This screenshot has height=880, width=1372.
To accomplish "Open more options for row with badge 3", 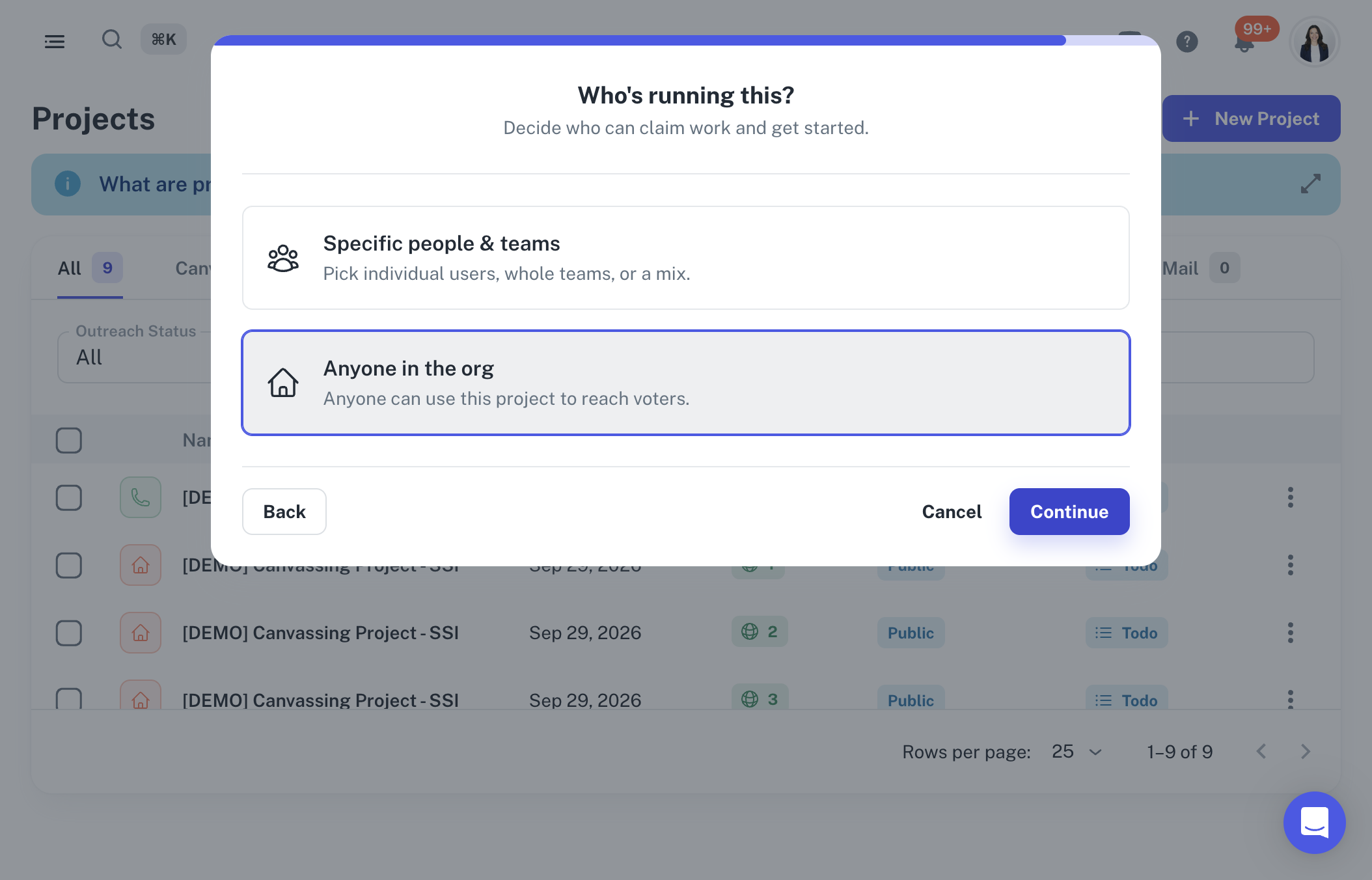I will [x=1290, y=699].
